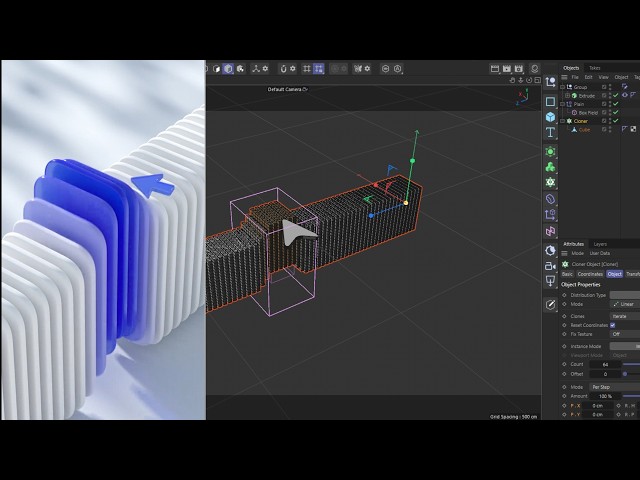Collapse the Plain effector hierarchy
This screenshot has height=480, width=640.
[563, 104]
